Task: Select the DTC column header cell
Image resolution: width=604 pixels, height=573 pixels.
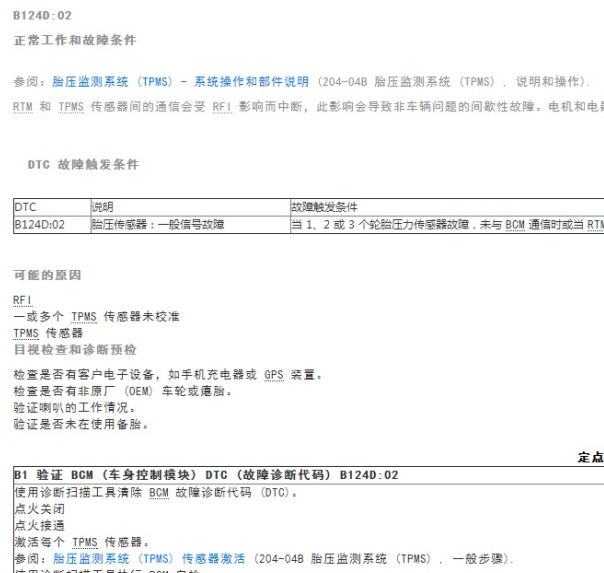Action: tap(52, 207)
